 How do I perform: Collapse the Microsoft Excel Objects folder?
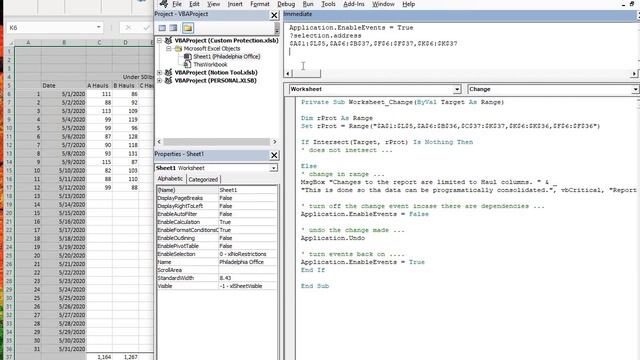point(169,49)
